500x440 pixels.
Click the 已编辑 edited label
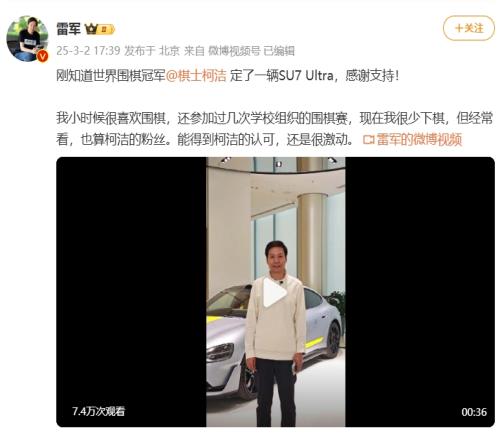(x=279, y=51)
